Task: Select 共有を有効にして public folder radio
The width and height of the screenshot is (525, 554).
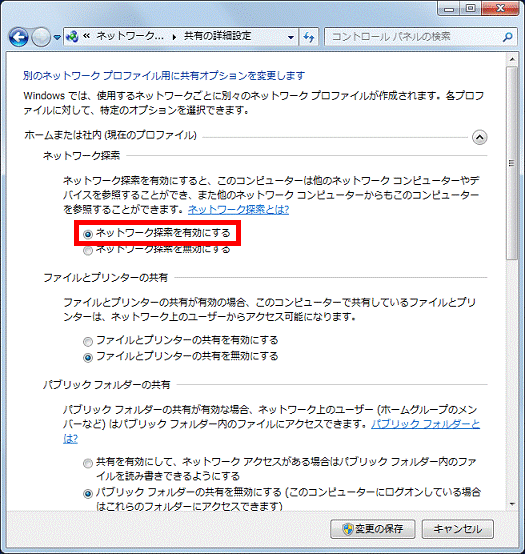Action: pos(88,463)
